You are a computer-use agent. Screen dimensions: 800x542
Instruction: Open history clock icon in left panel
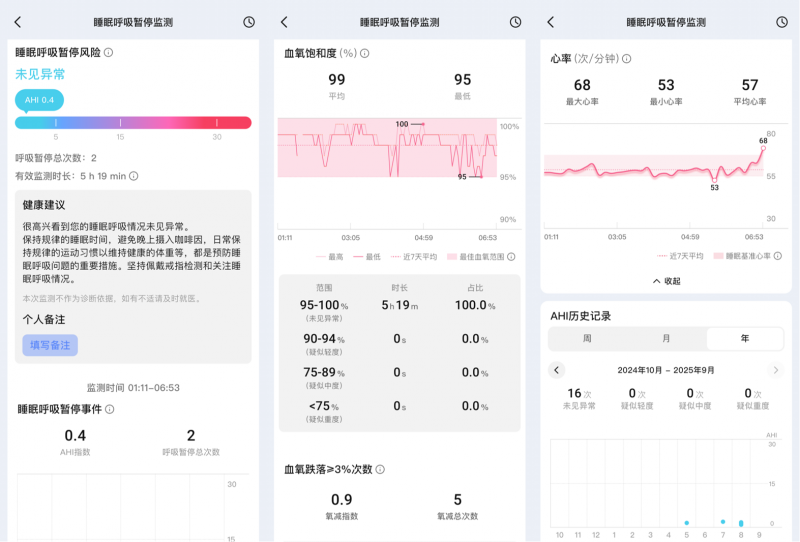point(249,22)
